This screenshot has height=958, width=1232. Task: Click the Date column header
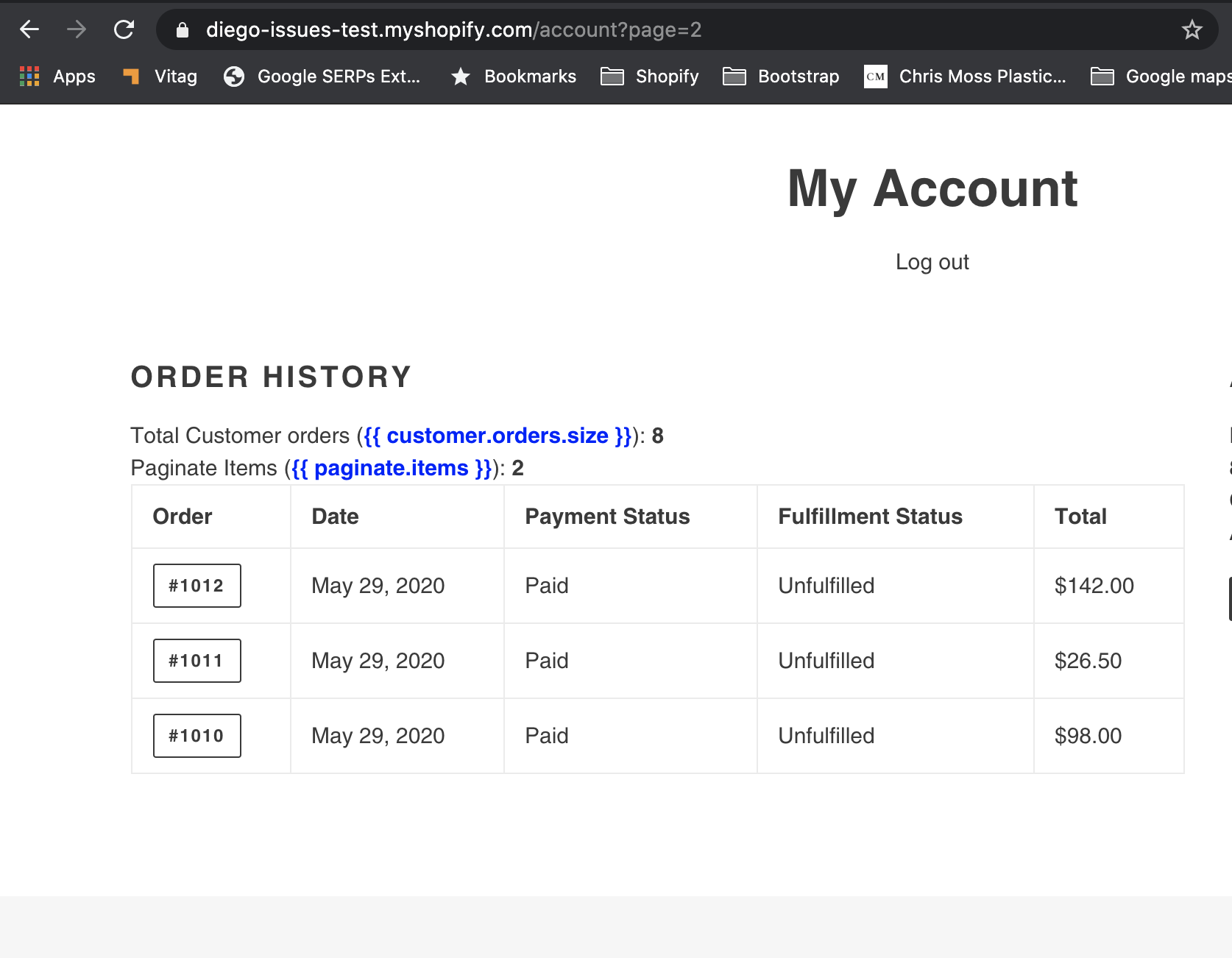(x=335, y=517)
